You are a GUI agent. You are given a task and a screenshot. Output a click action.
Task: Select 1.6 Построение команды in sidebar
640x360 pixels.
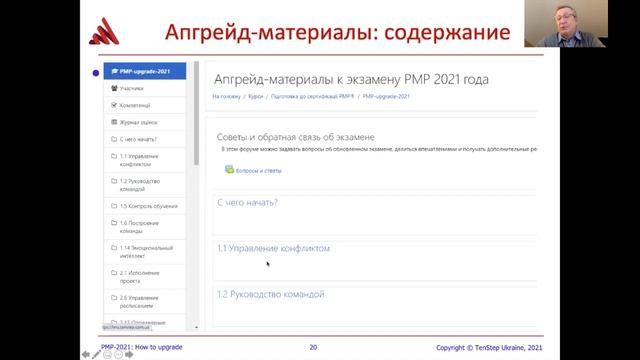pyautogui.click(x=145, y=227)
